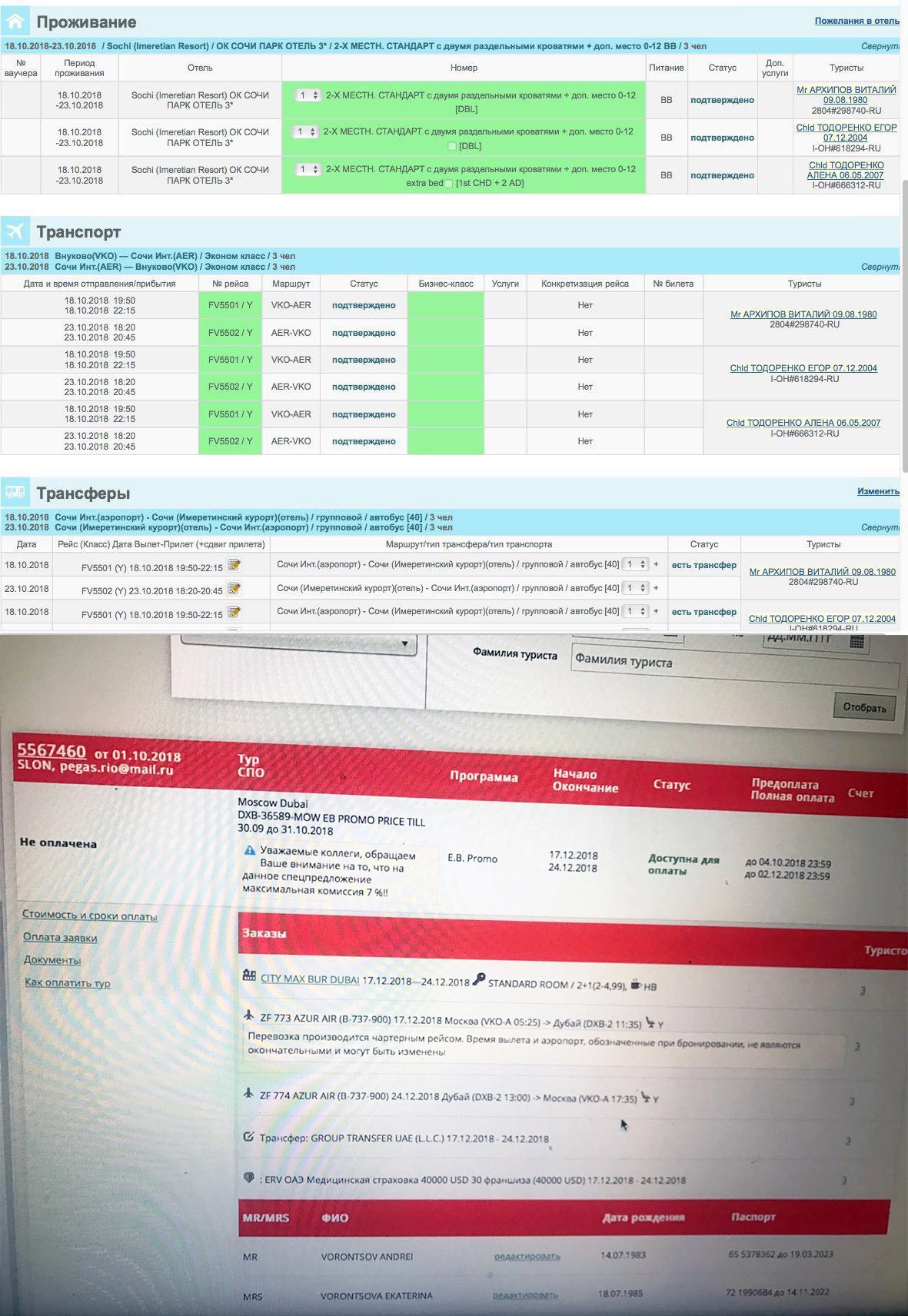
Task: Tick the [DBL] checkbox in second room row
Action: (452, 146)
